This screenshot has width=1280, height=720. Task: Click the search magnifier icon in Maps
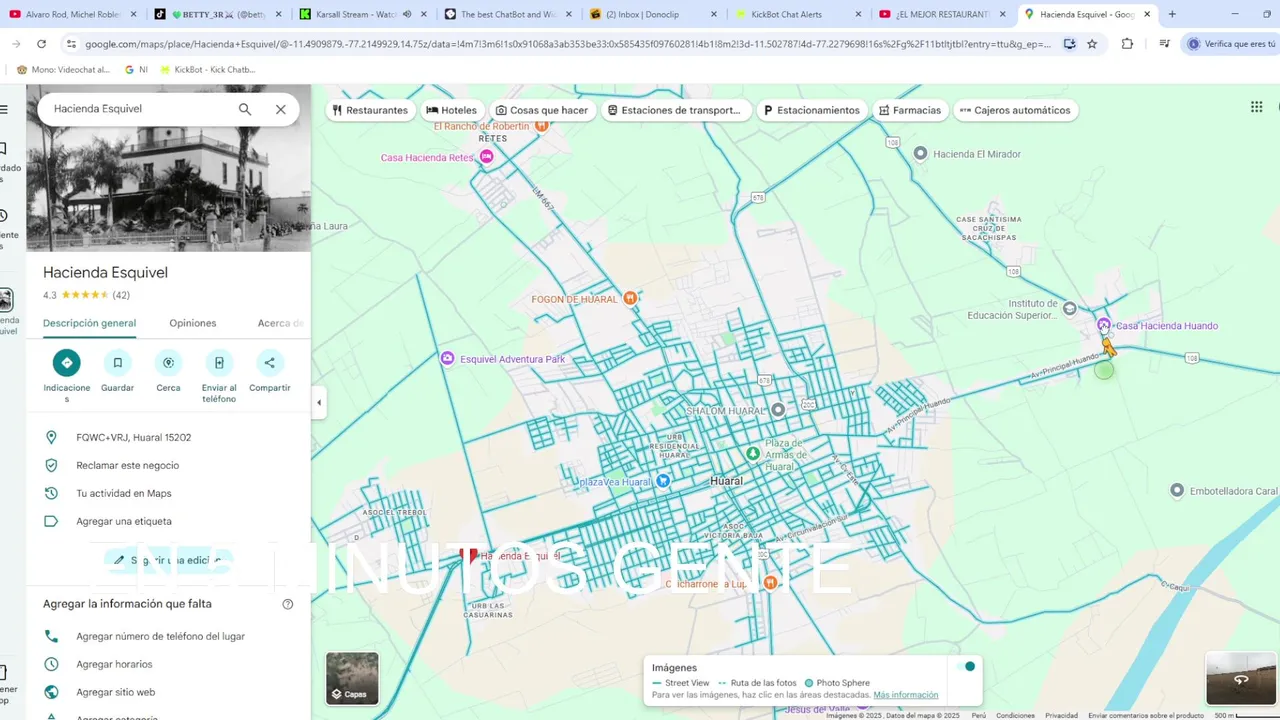(245, 109)
